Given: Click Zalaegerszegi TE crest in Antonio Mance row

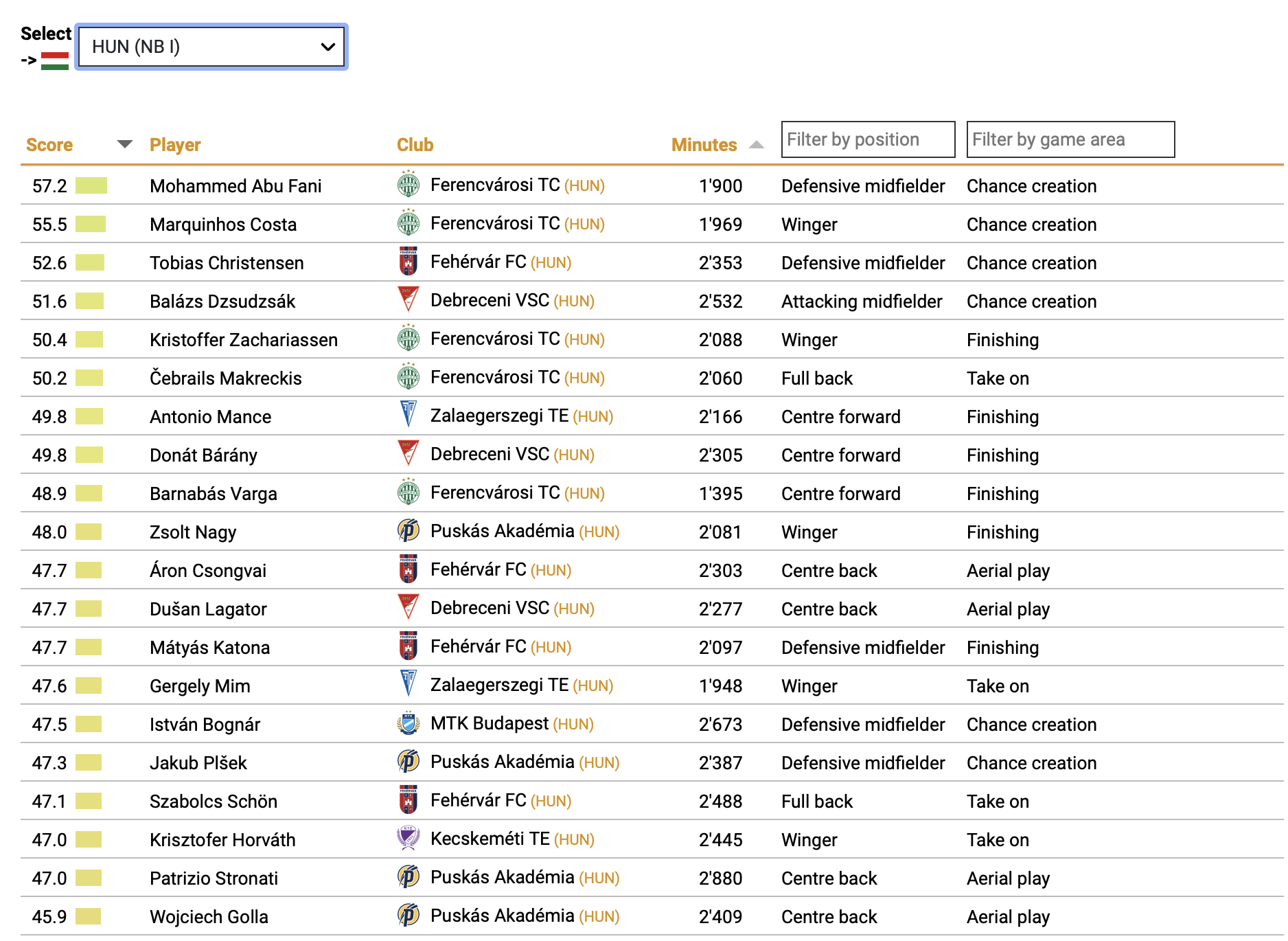Looking at the screenshot, I should click(x=409, y=414).
